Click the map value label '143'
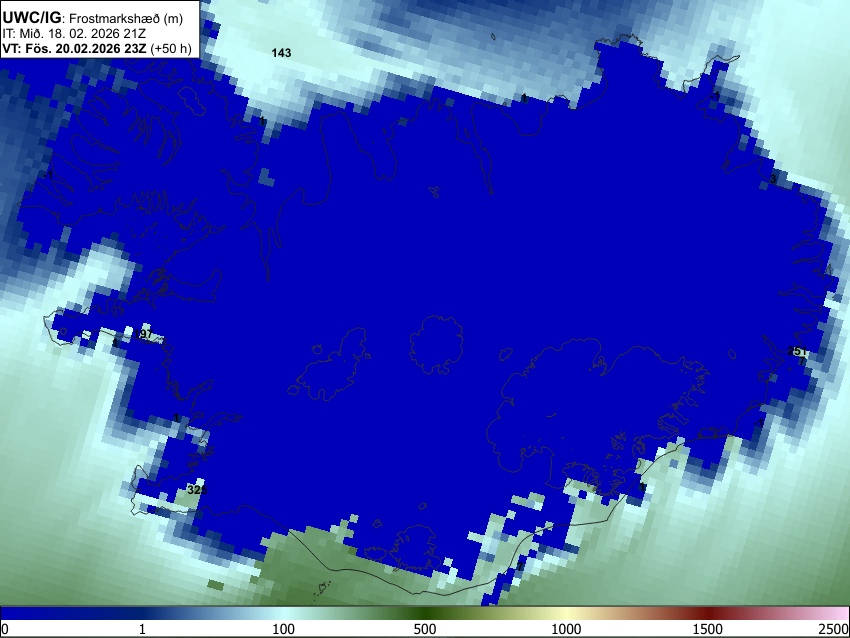 pos(281,53)
